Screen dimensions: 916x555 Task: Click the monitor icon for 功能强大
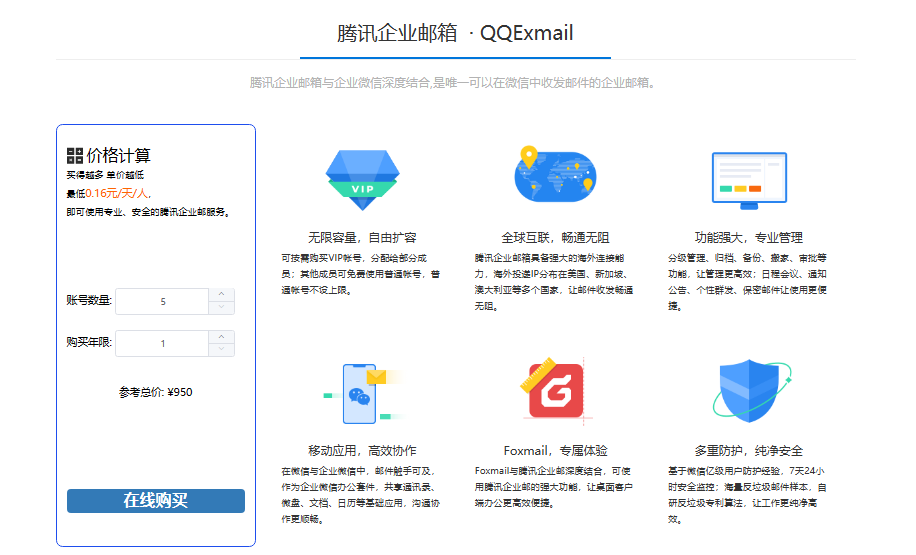[x=749, y=180]
